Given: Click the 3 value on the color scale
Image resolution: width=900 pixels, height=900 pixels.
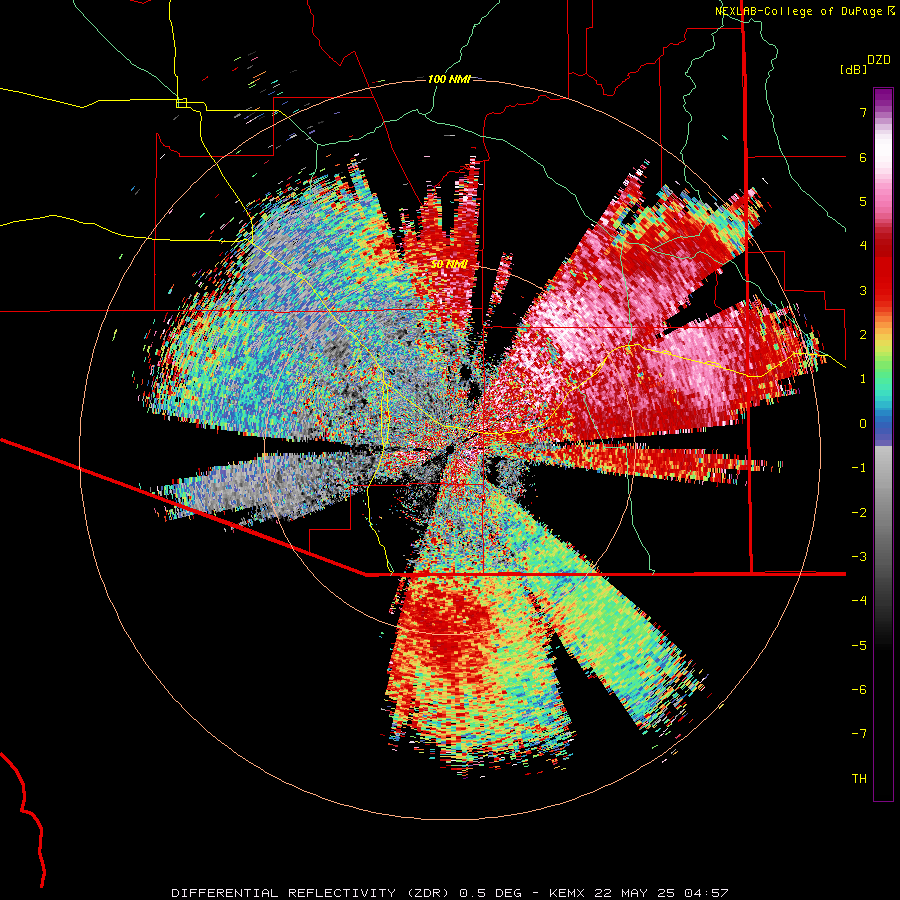Looking at the screenshot, I should [863, 290].
